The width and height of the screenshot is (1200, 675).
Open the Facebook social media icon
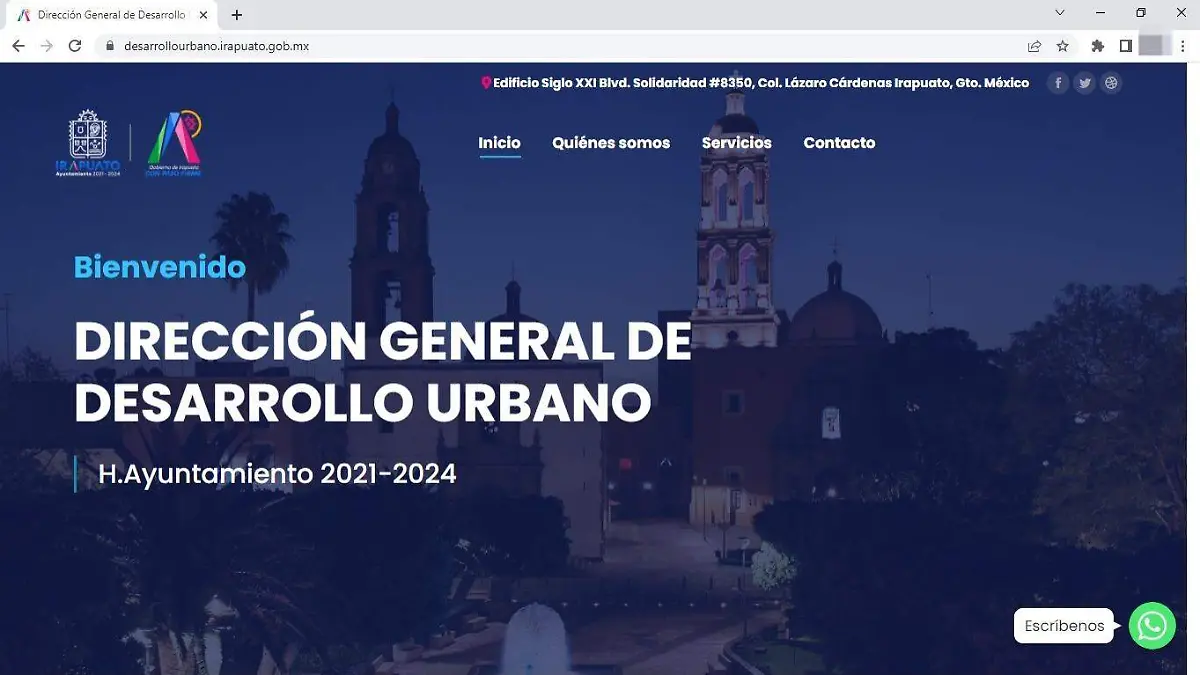[x=1058, y=82]
